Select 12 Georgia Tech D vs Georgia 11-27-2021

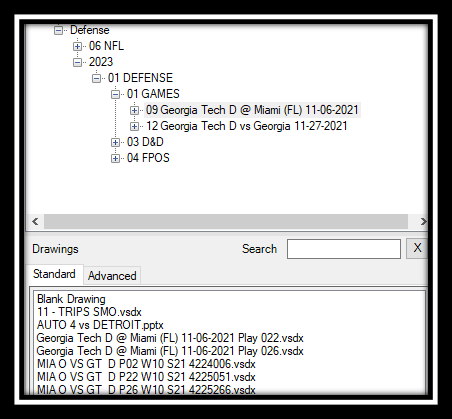tap(247, 126)
